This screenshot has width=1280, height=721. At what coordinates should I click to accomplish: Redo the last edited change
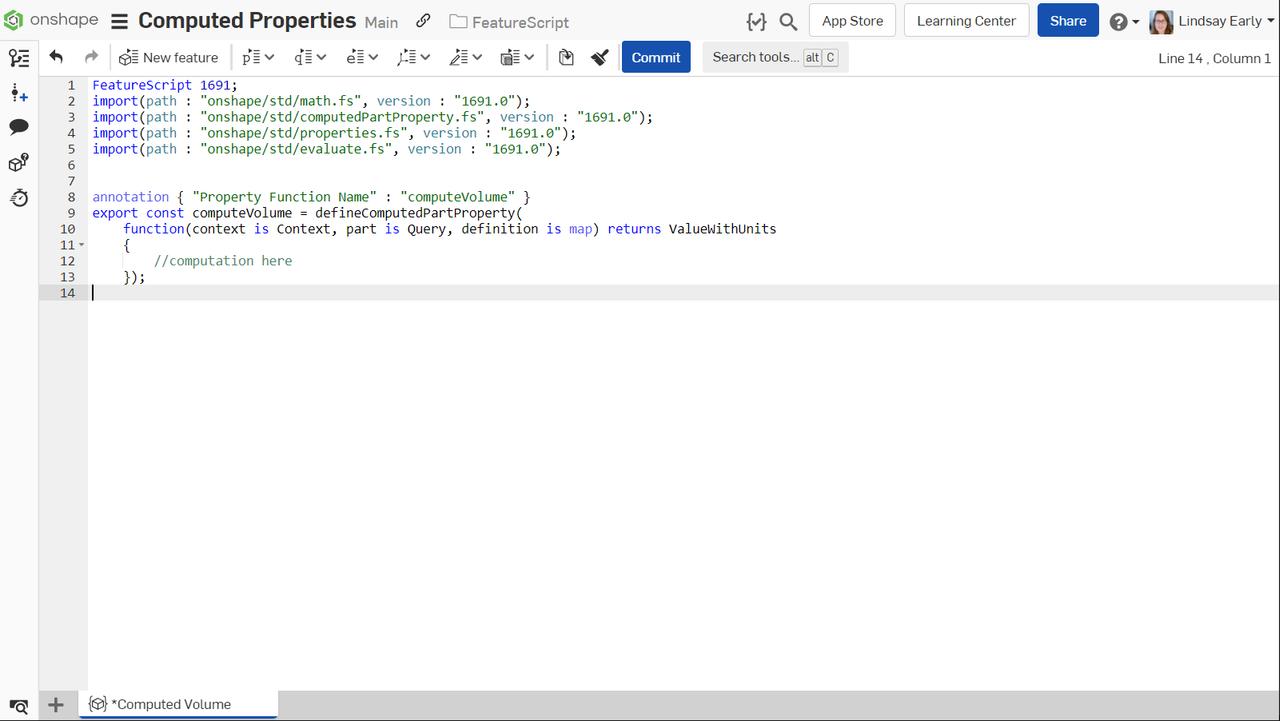[89, 57]
